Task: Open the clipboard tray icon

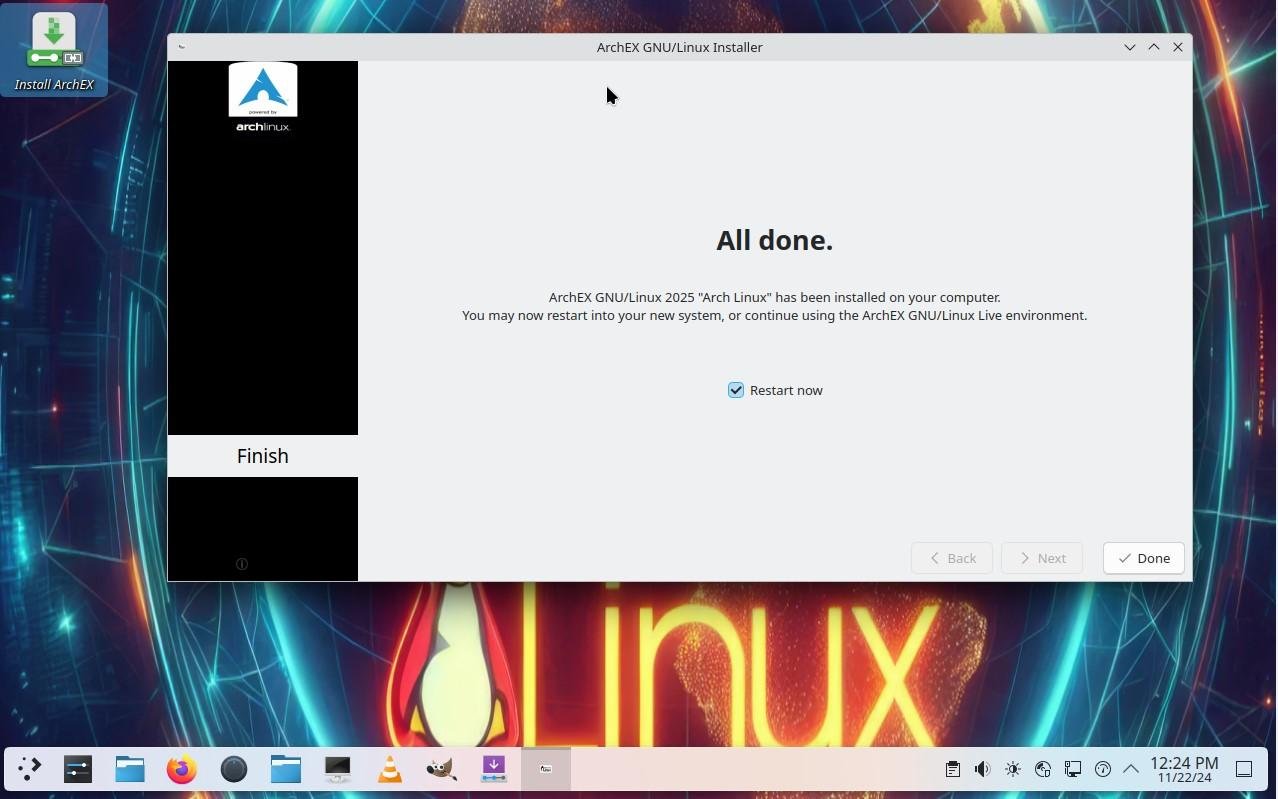Action: click(x=952, y=769)
